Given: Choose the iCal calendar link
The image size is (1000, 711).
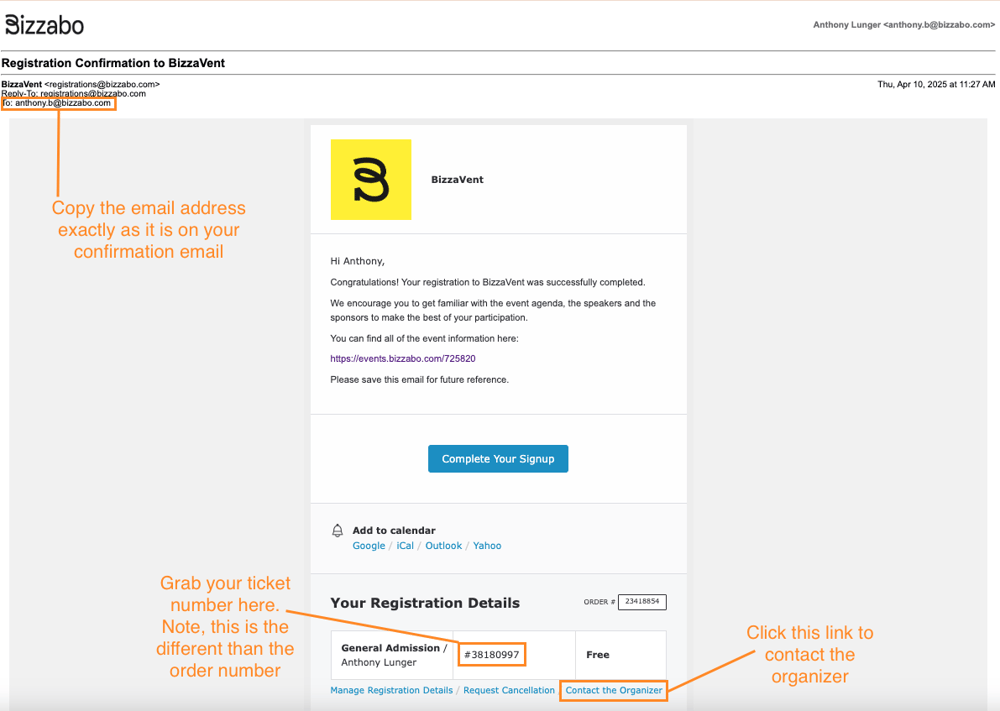Looking at the screenshot, I should 405,546.
